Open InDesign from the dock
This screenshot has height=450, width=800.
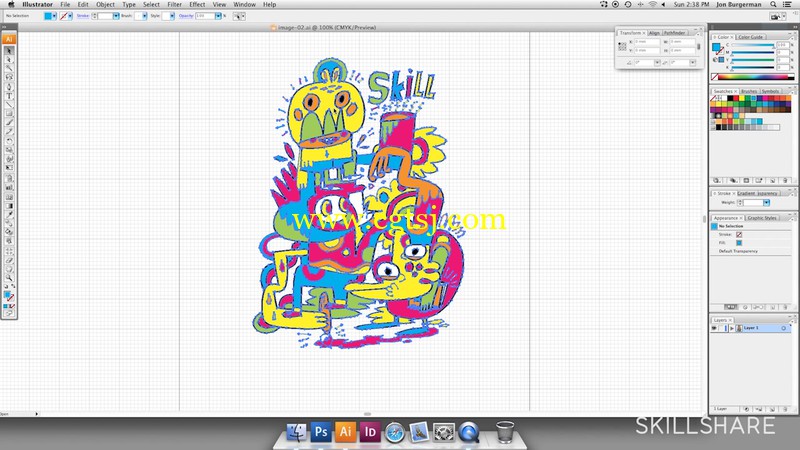370,432
